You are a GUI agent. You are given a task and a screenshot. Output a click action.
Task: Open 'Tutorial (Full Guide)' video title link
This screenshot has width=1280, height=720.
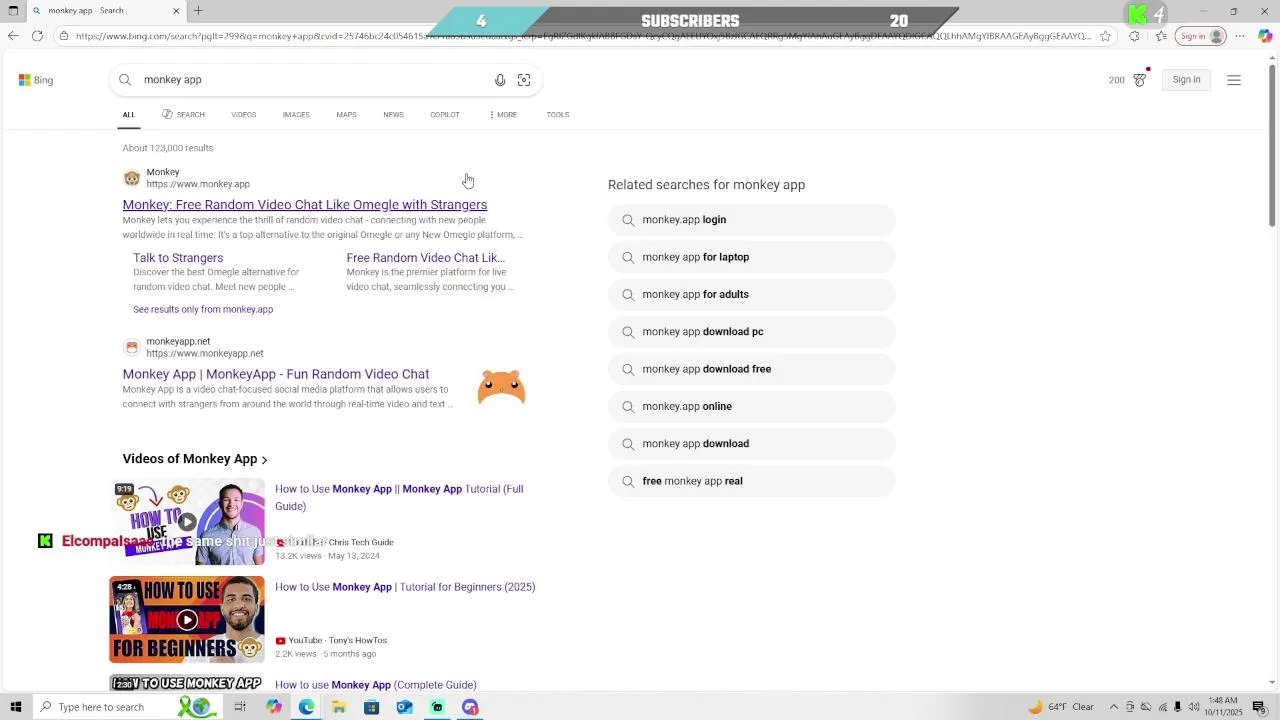tap(399, 497)
